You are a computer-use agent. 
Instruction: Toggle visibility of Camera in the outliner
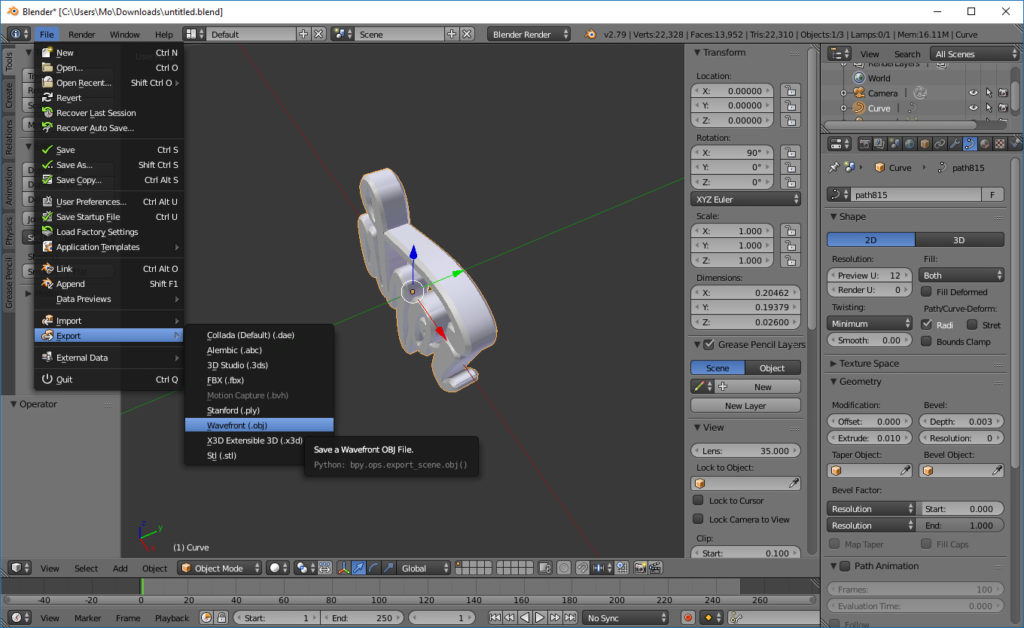coord(973,93)
